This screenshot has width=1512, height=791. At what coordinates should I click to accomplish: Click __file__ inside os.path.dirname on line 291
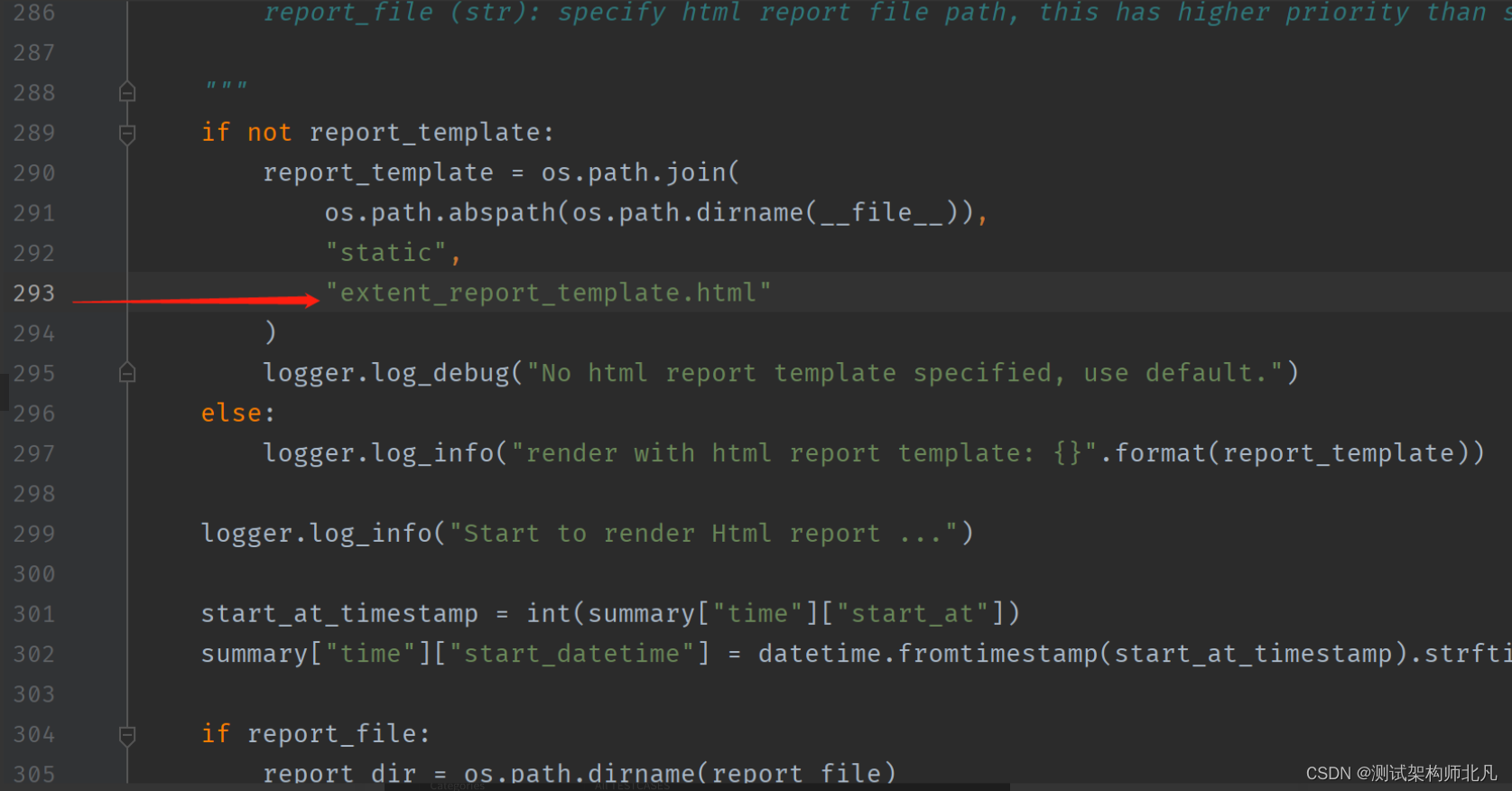point(881,213)
